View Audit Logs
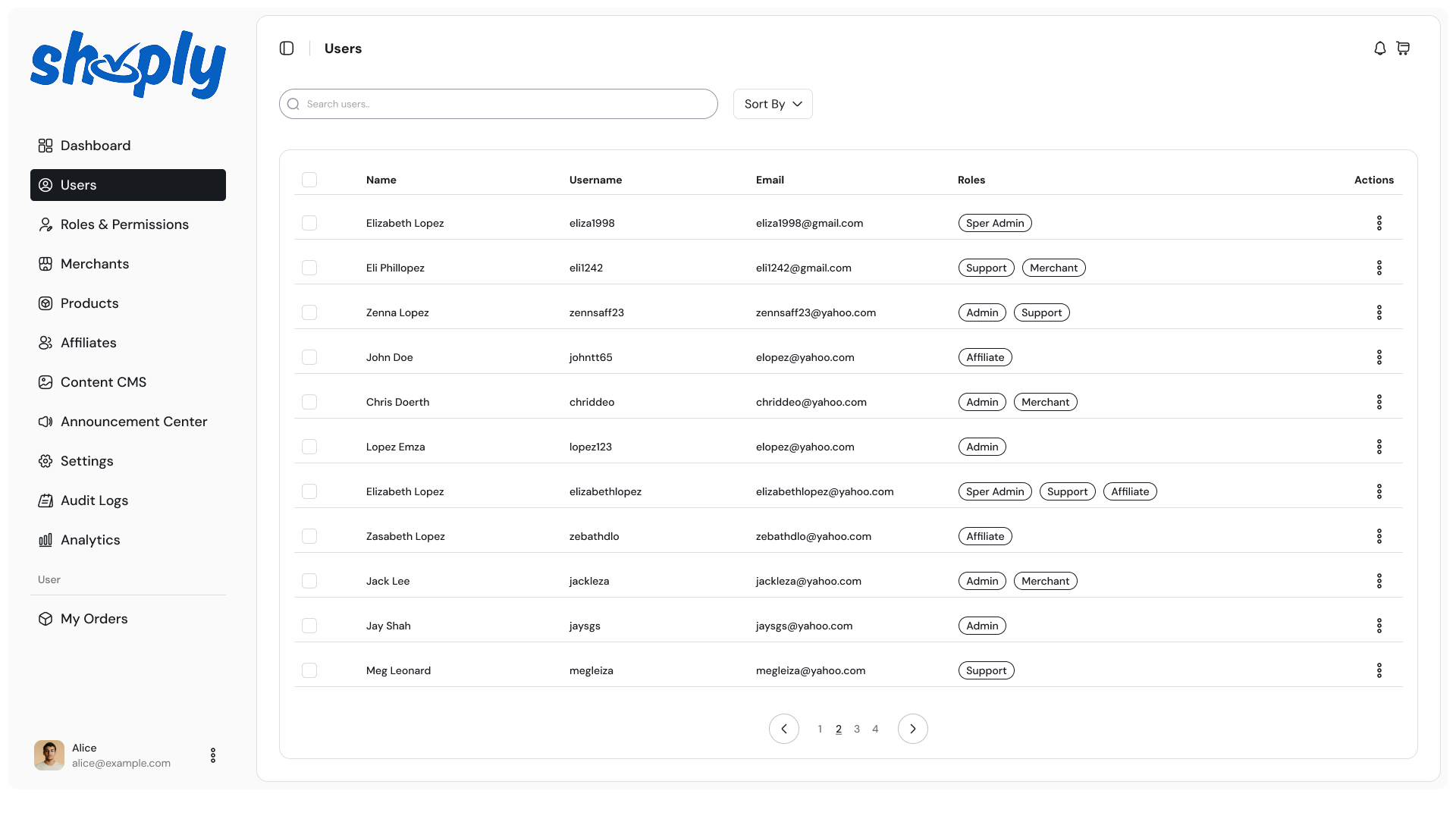The height and width of the screenshot is (819, 1456). tap(128, 500)
